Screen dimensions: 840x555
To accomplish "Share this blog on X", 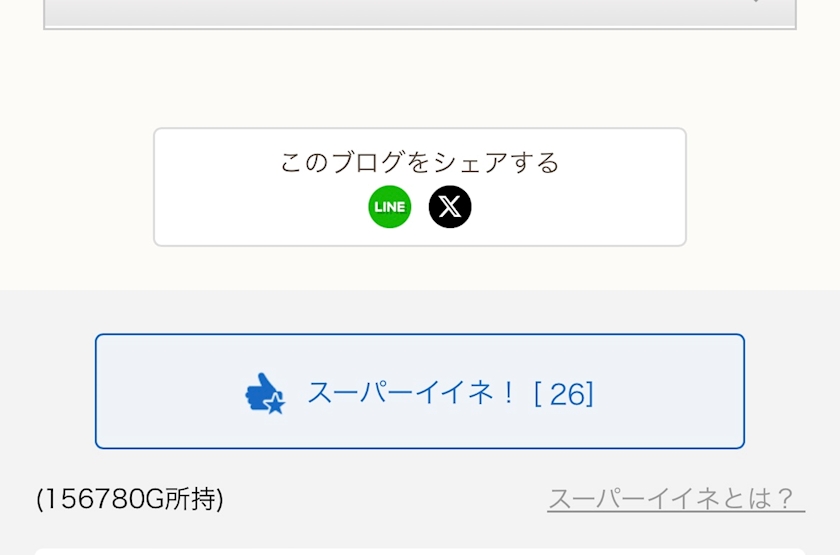I will [450, 207].
